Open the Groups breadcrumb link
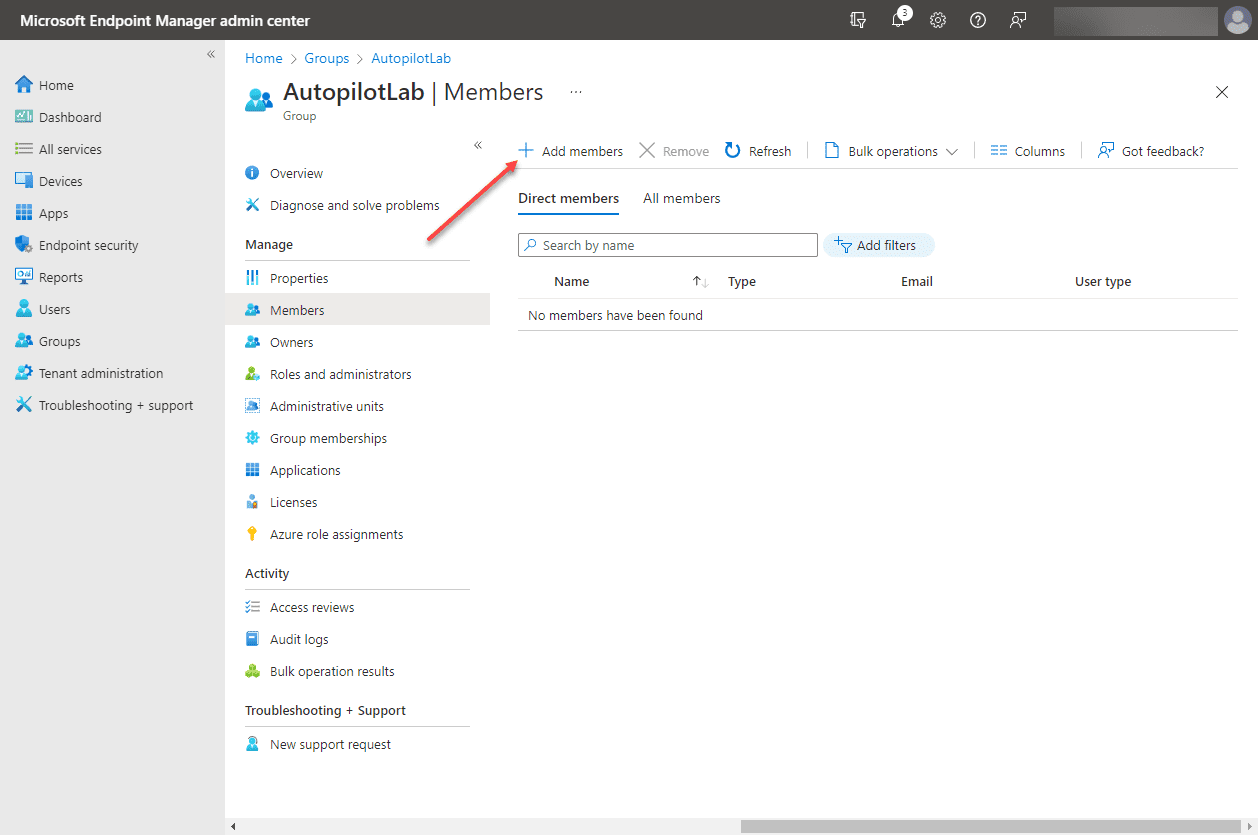This screenshot has height=835, width=1258. point(327,58)
